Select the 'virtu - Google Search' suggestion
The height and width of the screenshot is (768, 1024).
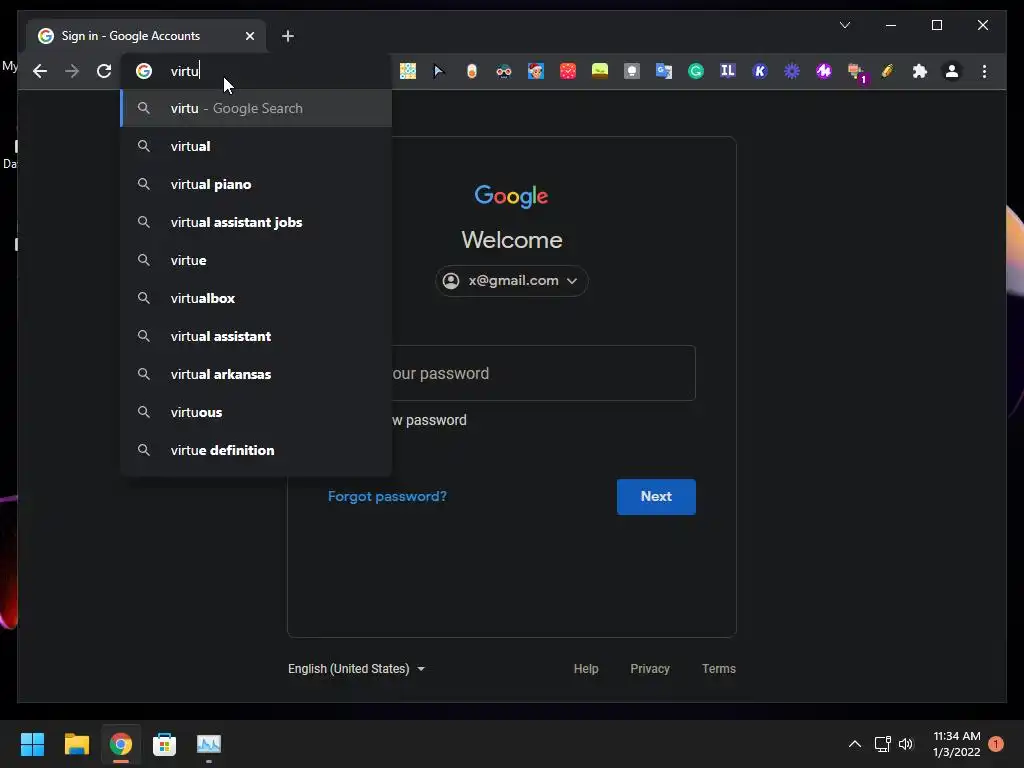[256, 108]
